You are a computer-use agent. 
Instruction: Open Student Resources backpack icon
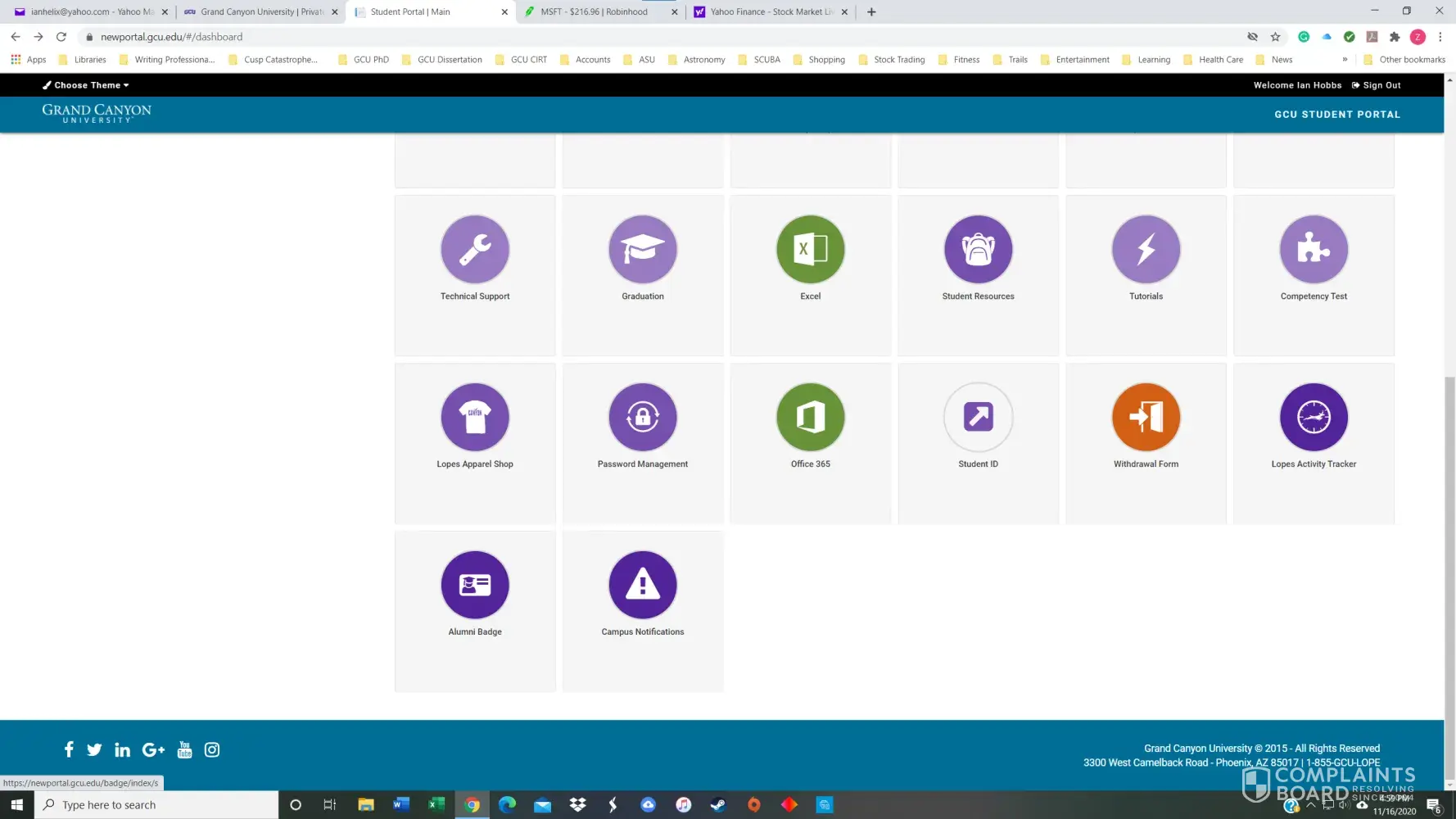pos(978,249)
